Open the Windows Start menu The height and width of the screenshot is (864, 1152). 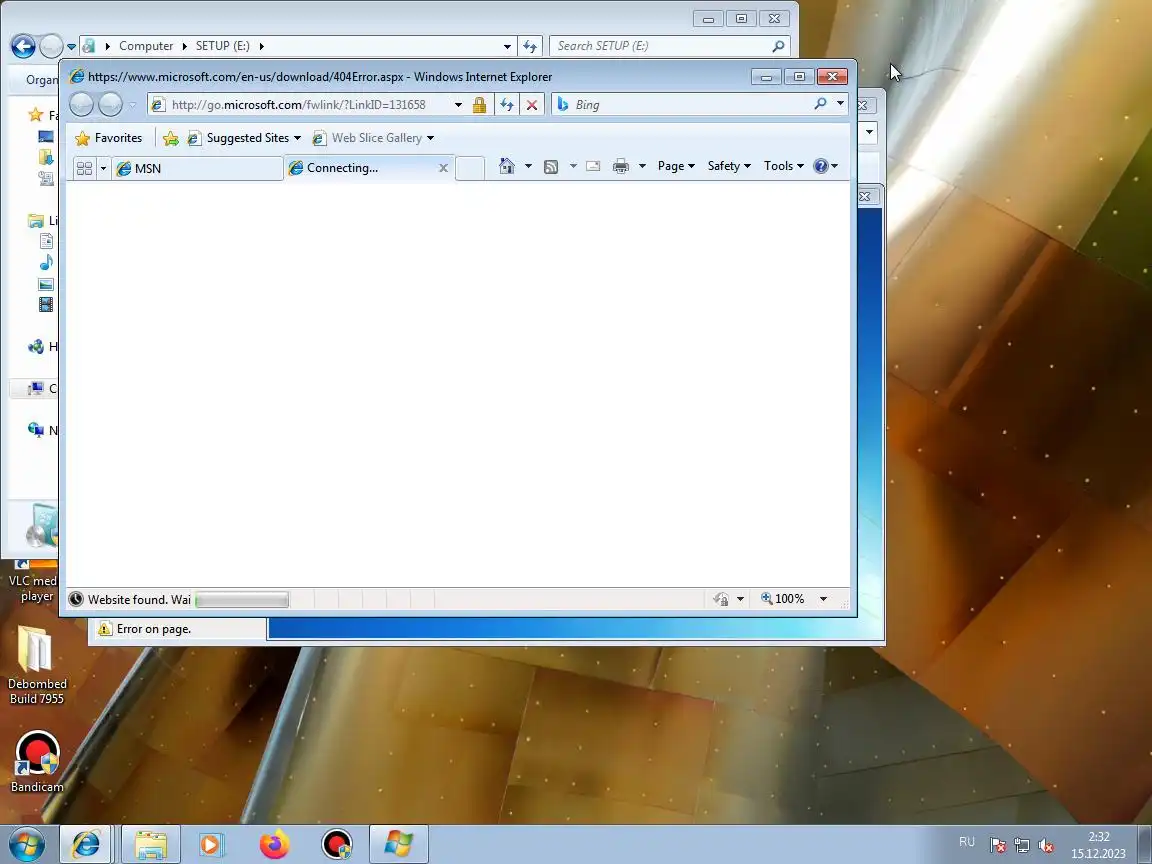coord(26,845)
